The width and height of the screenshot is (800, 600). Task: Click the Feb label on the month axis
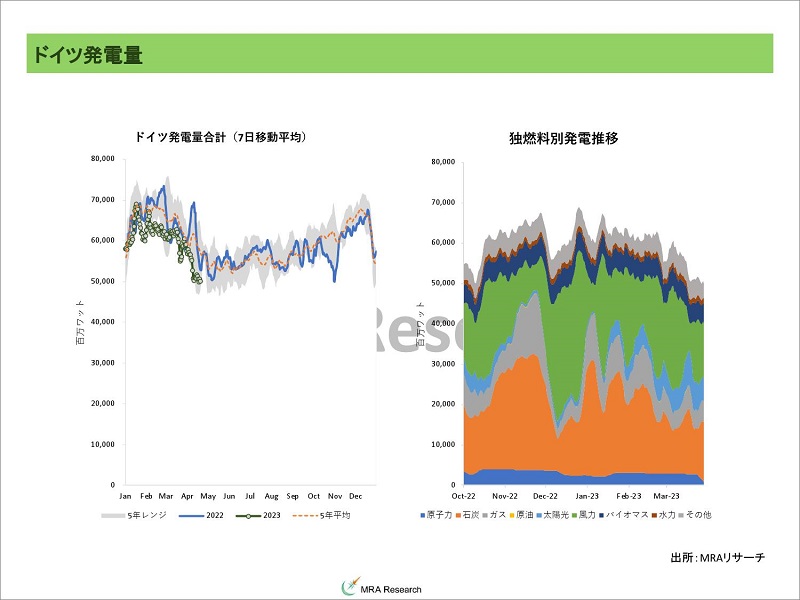(146, 496)
